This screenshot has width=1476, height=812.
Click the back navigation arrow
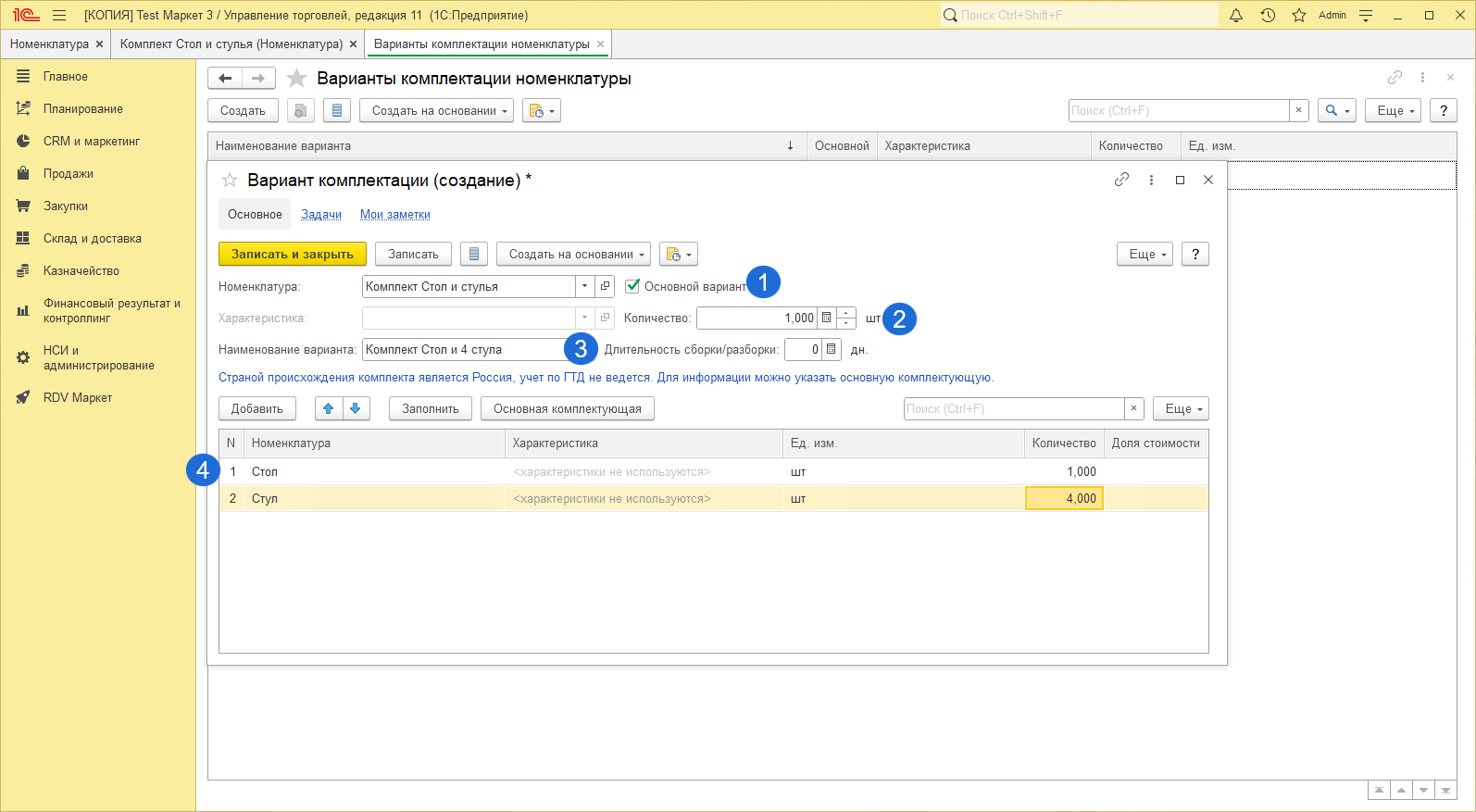[x=225, y=79]
